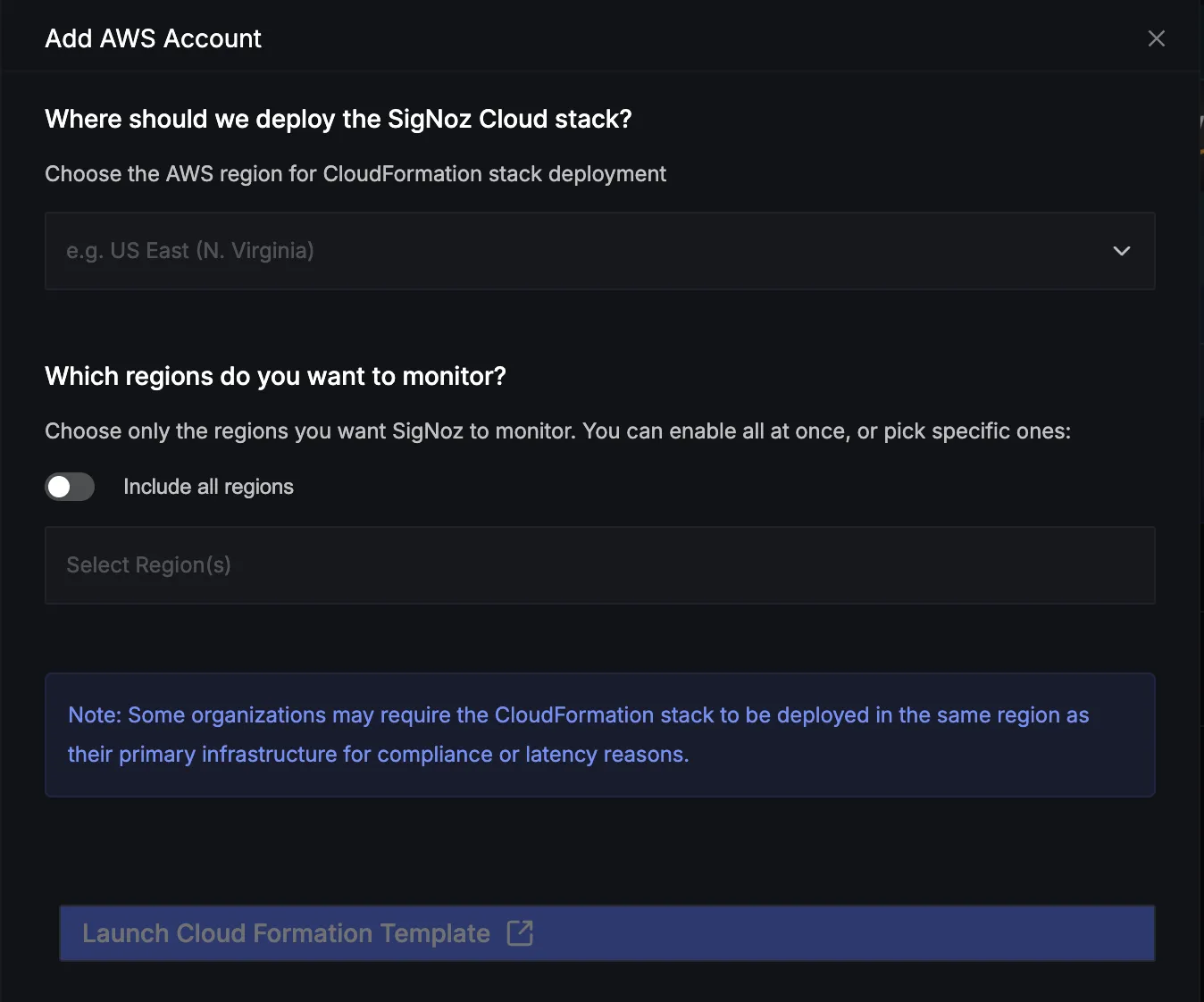Click the 'Launch Cloud Formation Template' button text
The height and width of the screenshot is (1002, 1204).
coord(286,933)
